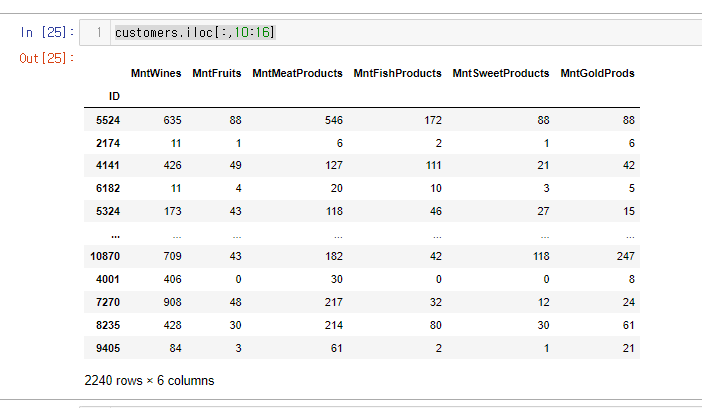Click row index 2174

coord(108,143)
